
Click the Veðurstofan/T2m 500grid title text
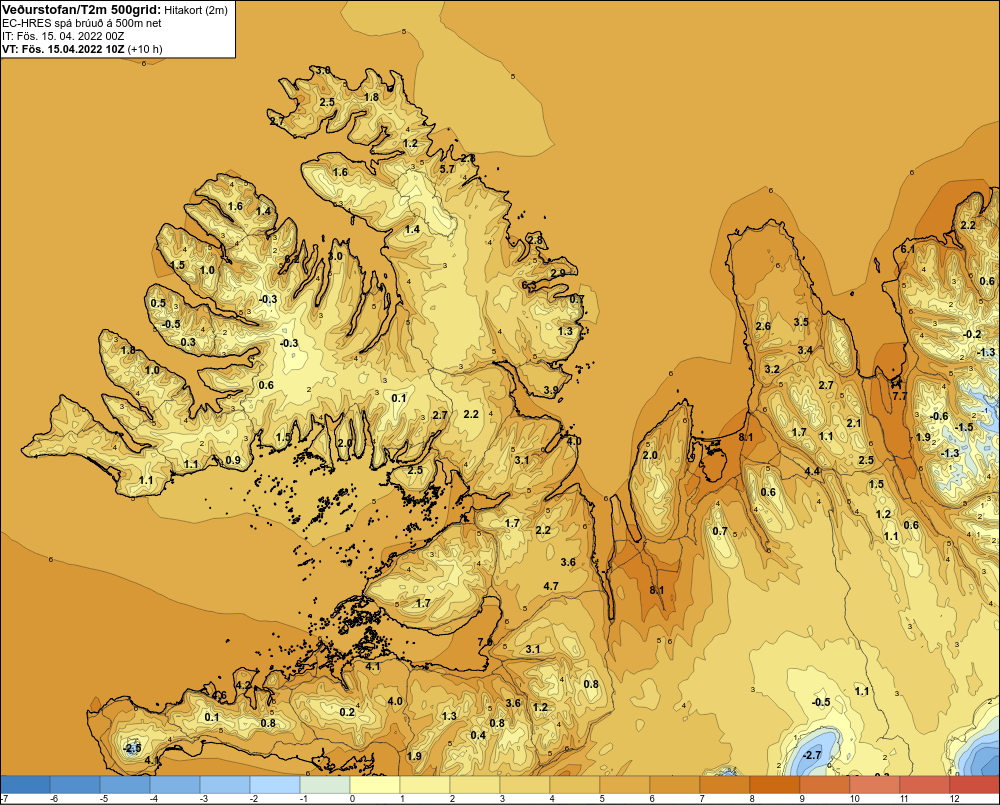[81, 10]
